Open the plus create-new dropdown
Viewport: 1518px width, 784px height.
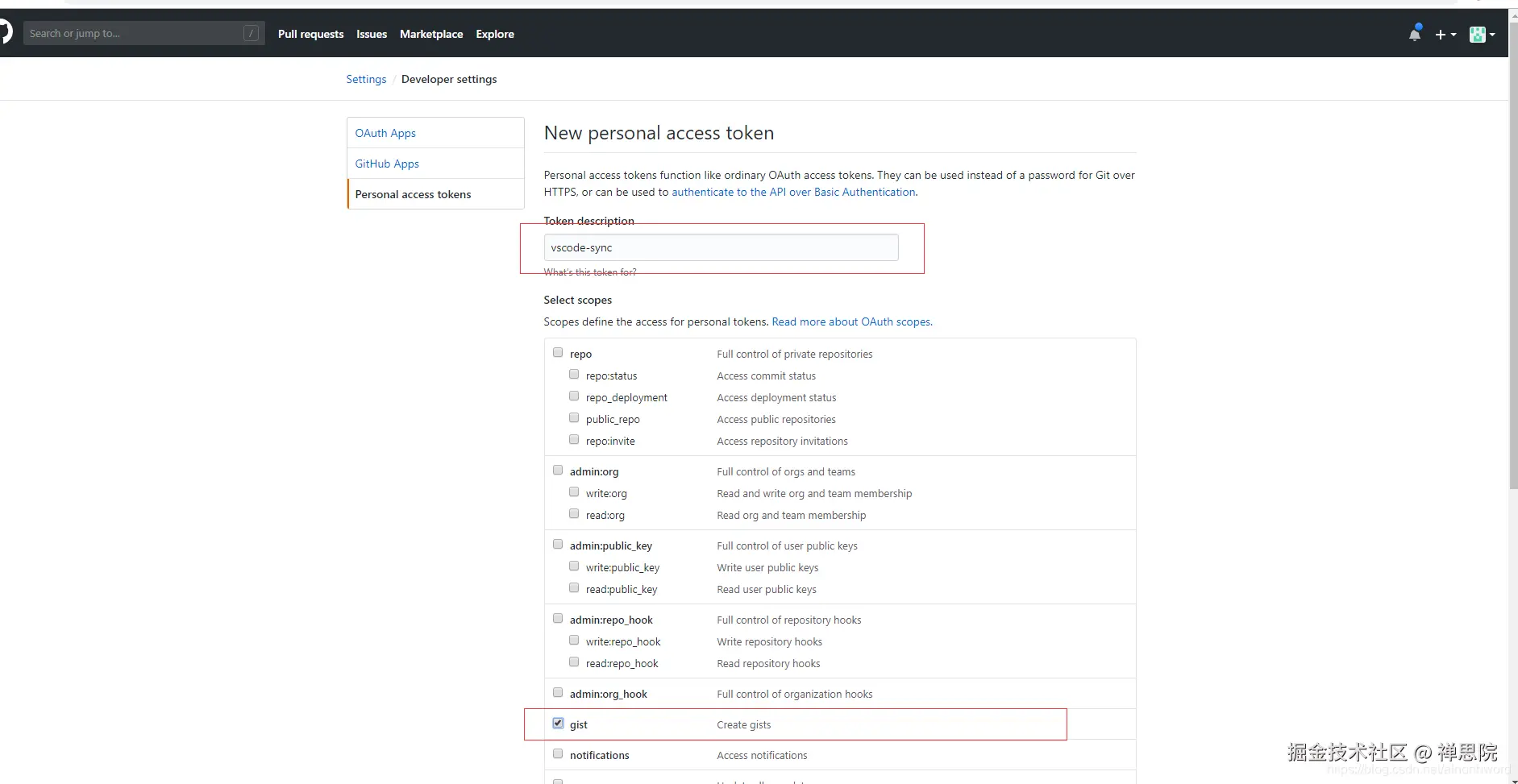click(1445, 35)
